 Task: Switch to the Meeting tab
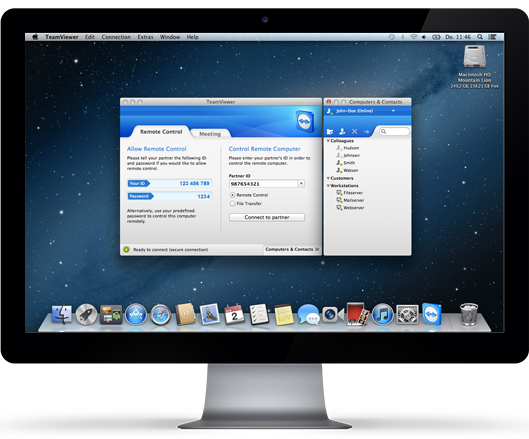click(210, 134)
